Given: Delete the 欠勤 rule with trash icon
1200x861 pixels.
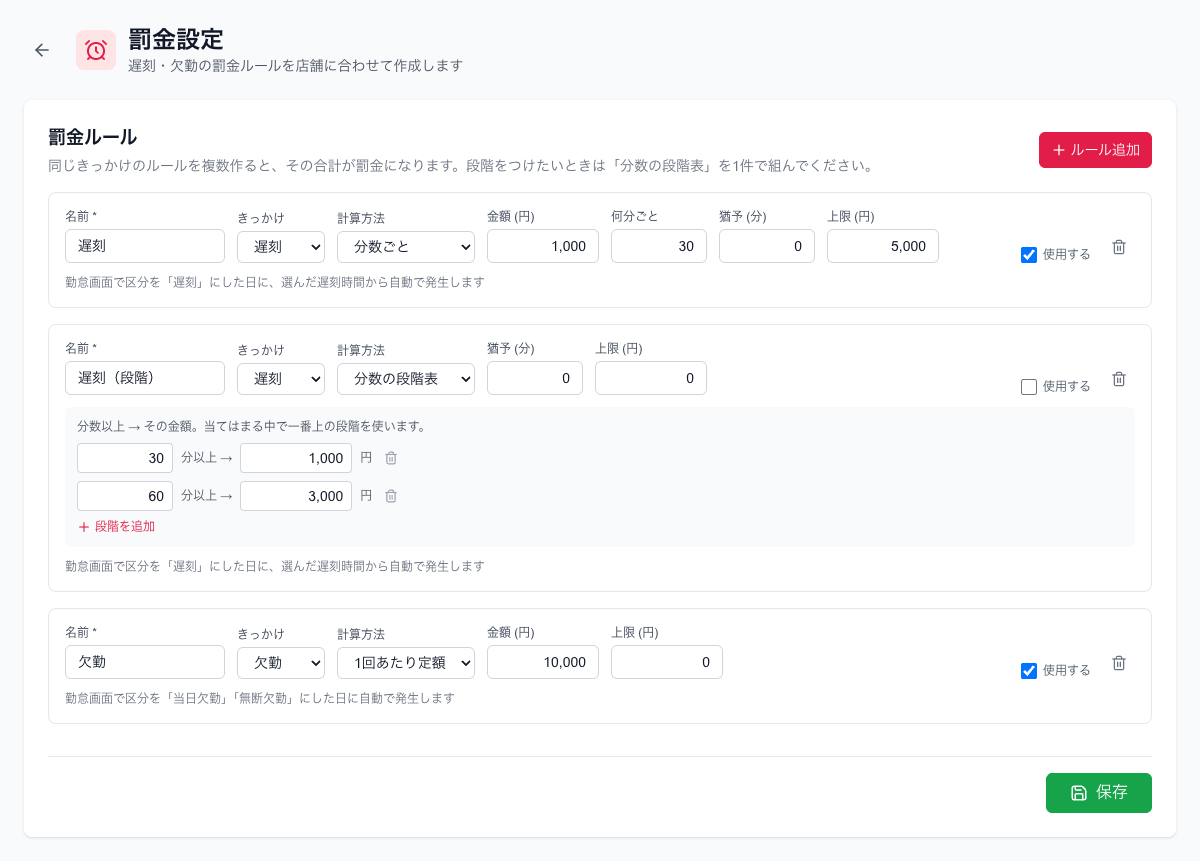Looking at the screenshot, I should [x=1119, y=663].
